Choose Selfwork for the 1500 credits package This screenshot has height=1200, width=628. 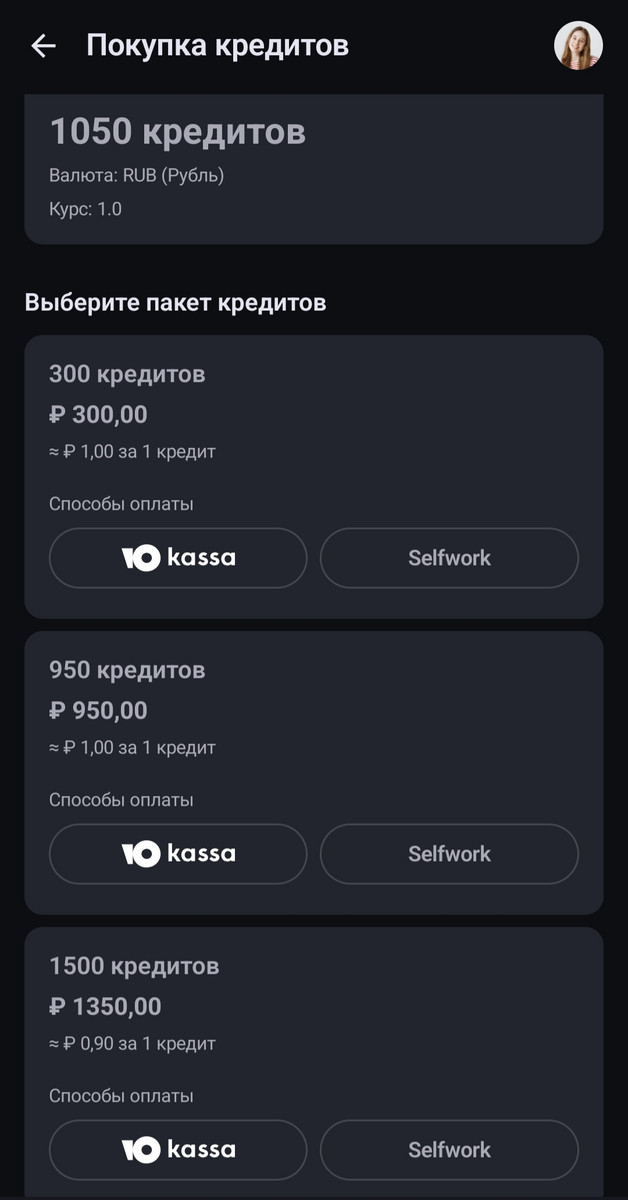449,1150
